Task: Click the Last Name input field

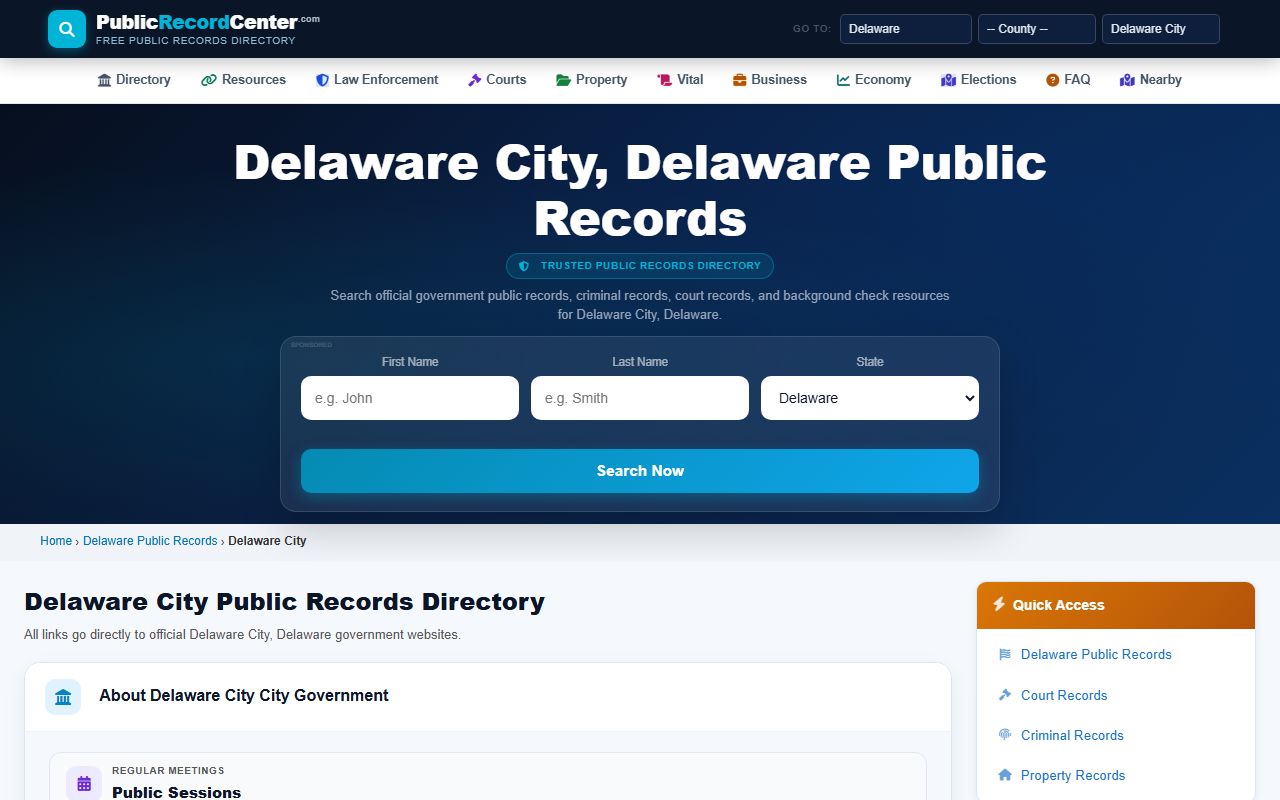Action: coord(640,398)
